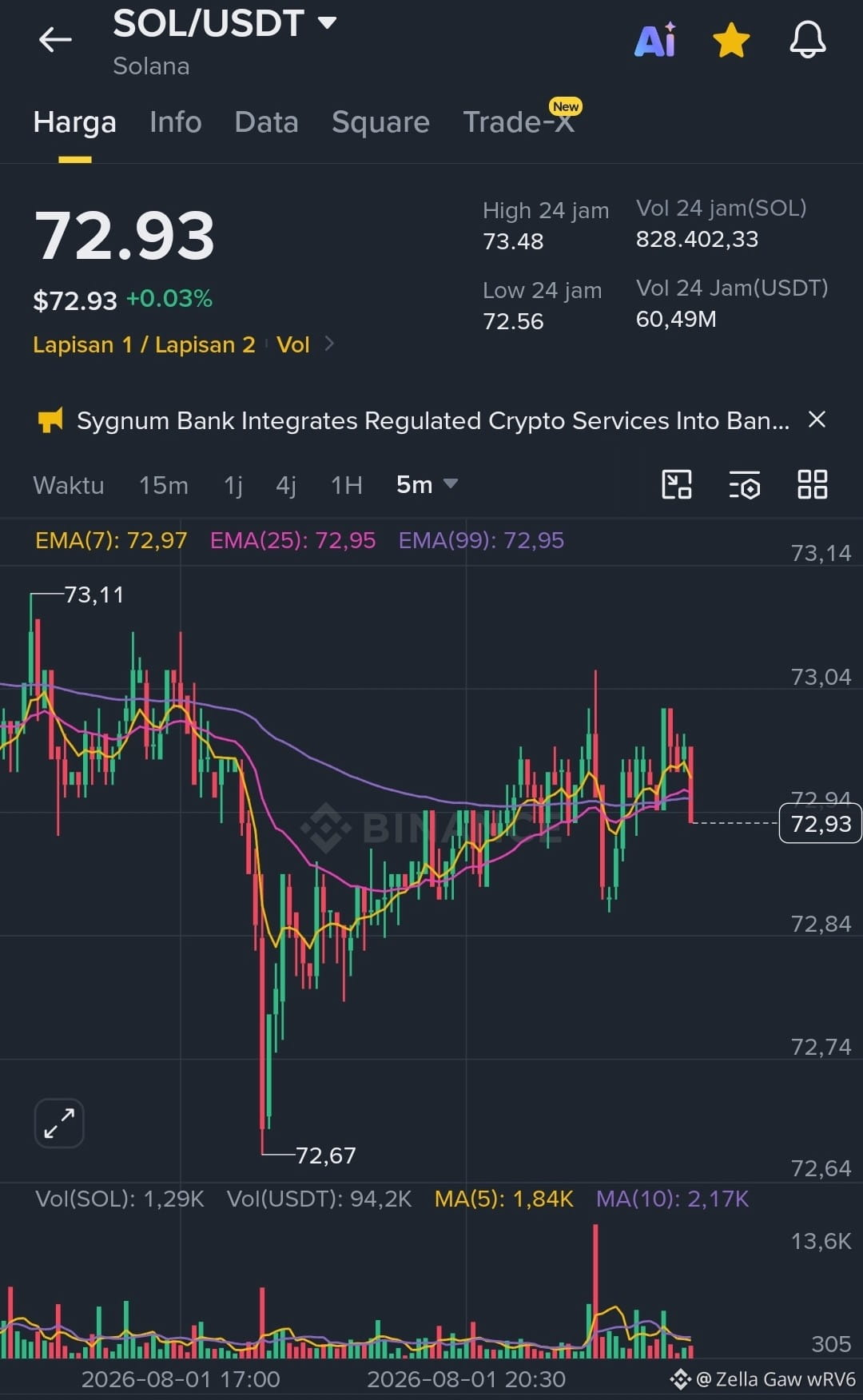The height and width of the screenshot is (1400, 863).
Task: Click the megaphone announcement icon
Action: 50,420
